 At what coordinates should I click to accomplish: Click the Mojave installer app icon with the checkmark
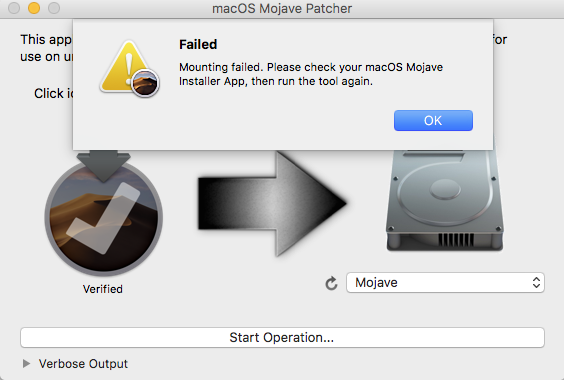[x=104, y=218]
